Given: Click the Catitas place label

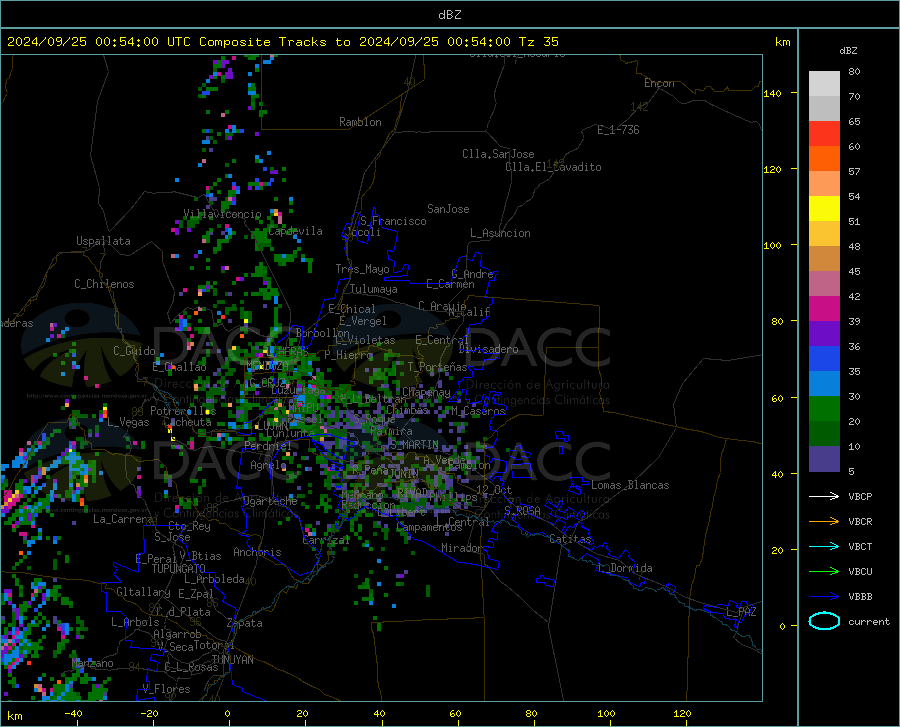Looking at the screenshot, I should click(571, 539).
